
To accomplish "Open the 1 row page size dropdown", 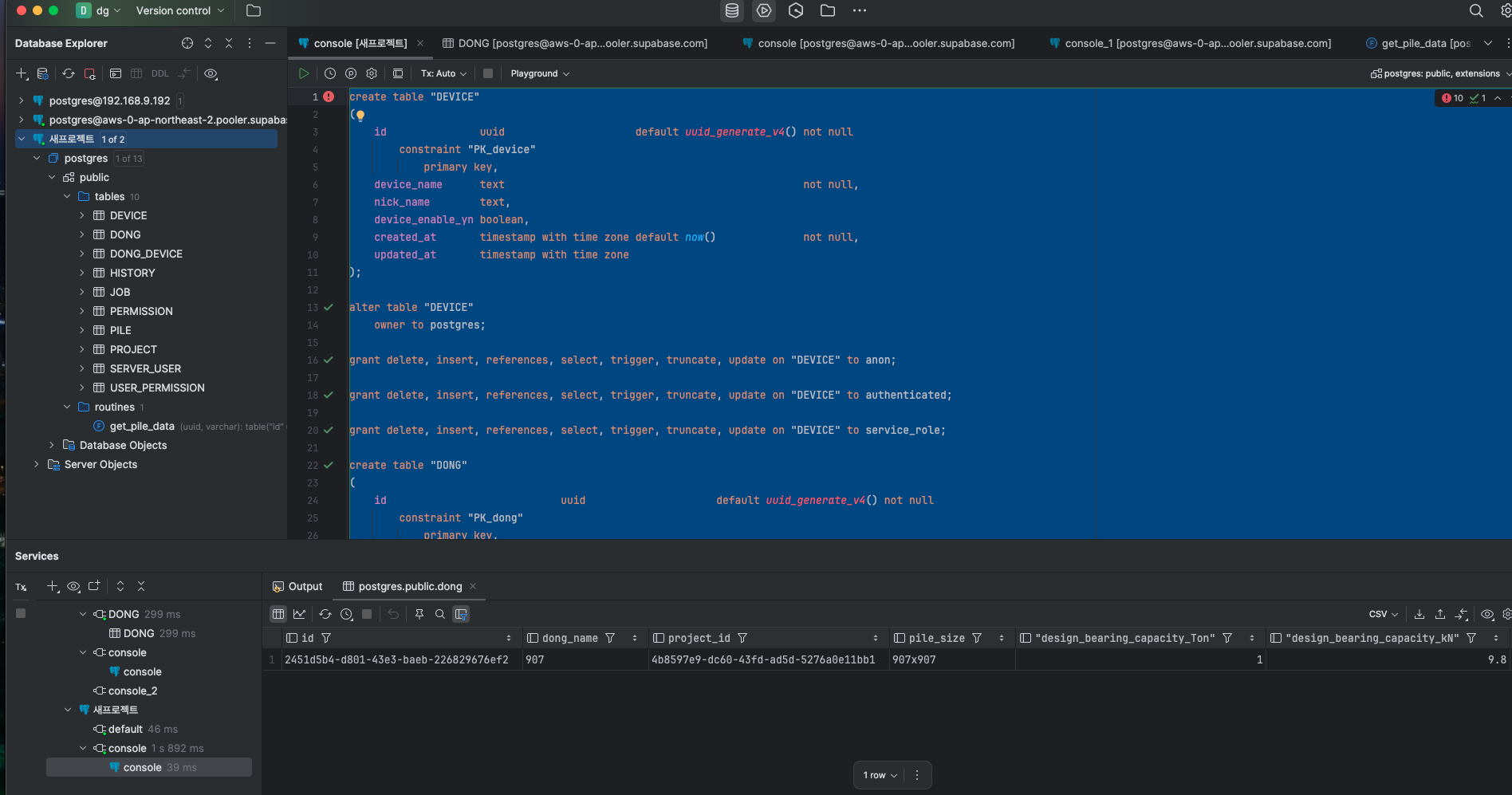I will (x=880, y=775).
